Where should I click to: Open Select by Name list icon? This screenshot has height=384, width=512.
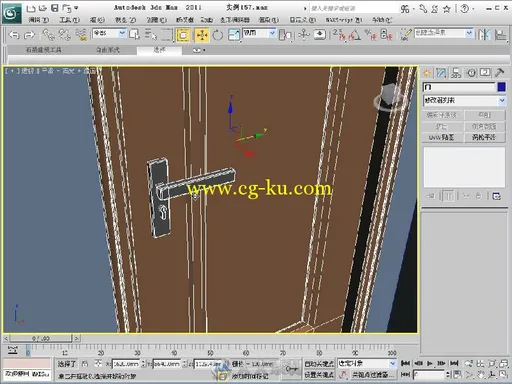(151, 35)
